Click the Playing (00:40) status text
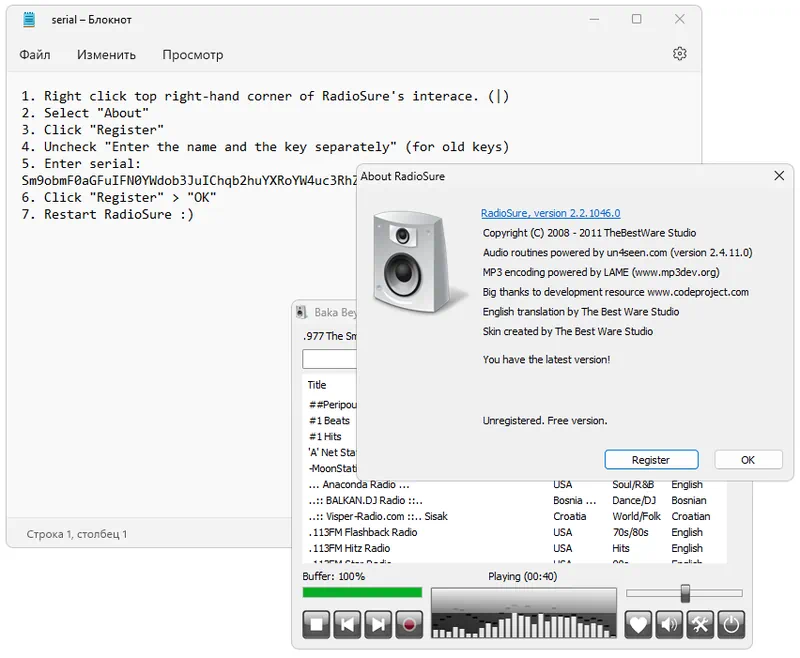The height and width of the screenshot is (658, 800). [x=522, y=576]
